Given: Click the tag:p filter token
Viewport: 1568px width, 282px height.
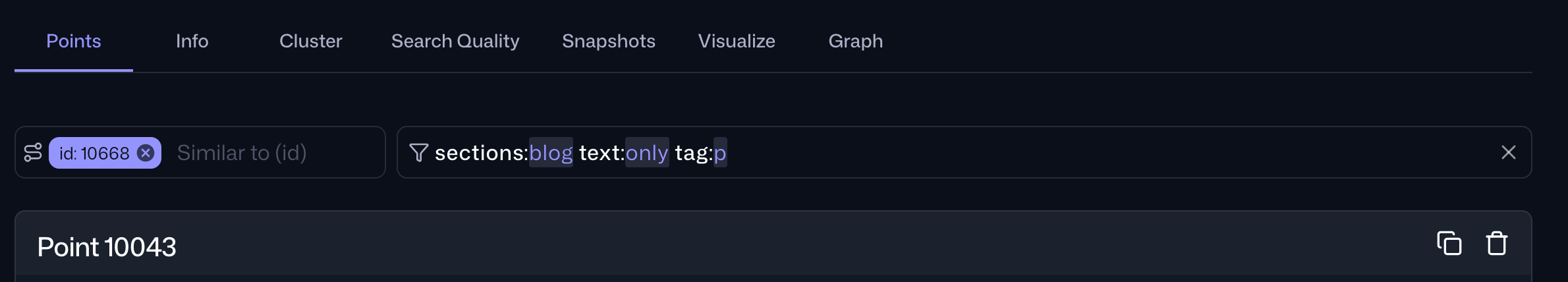Looking at the screenshot, I should [700, 153].
